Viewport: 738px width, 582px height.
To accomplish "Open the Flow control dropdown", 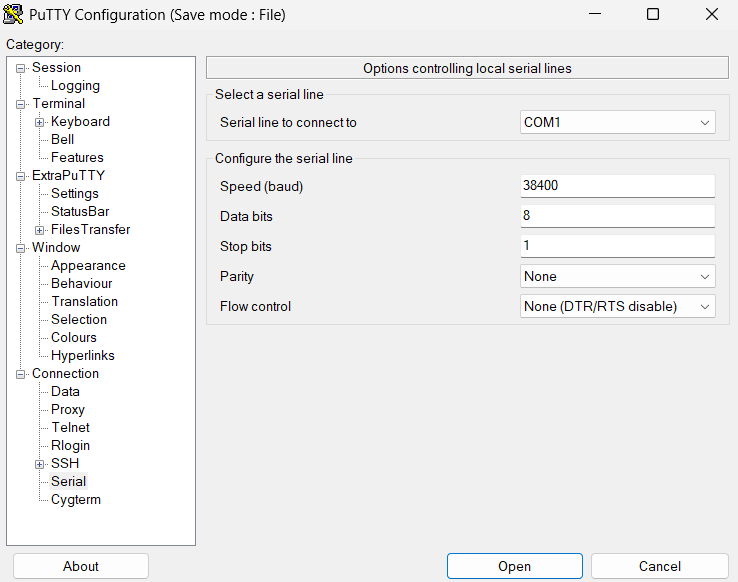I will click(618, 306).
